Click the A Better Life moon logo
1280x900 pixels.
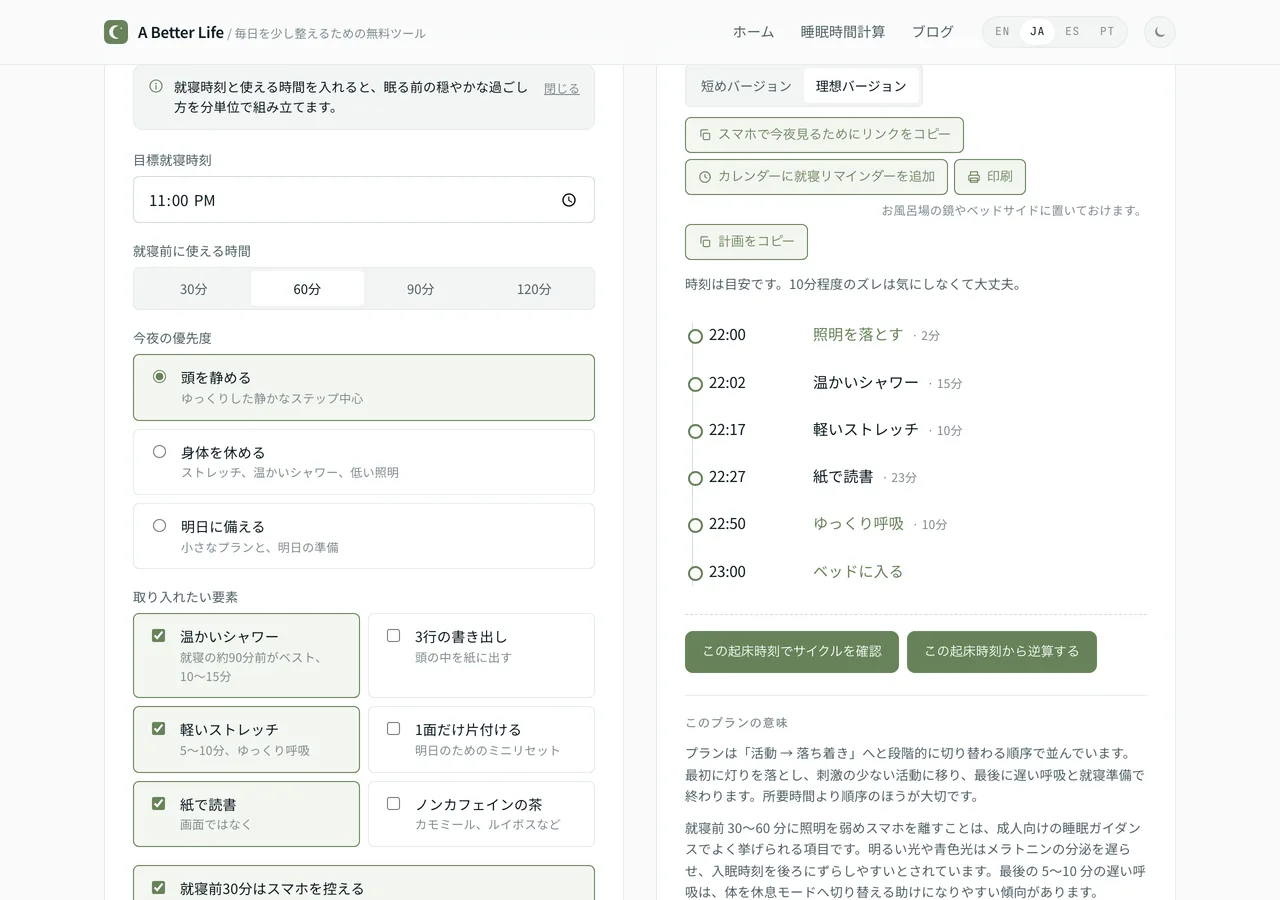[116, 32]
